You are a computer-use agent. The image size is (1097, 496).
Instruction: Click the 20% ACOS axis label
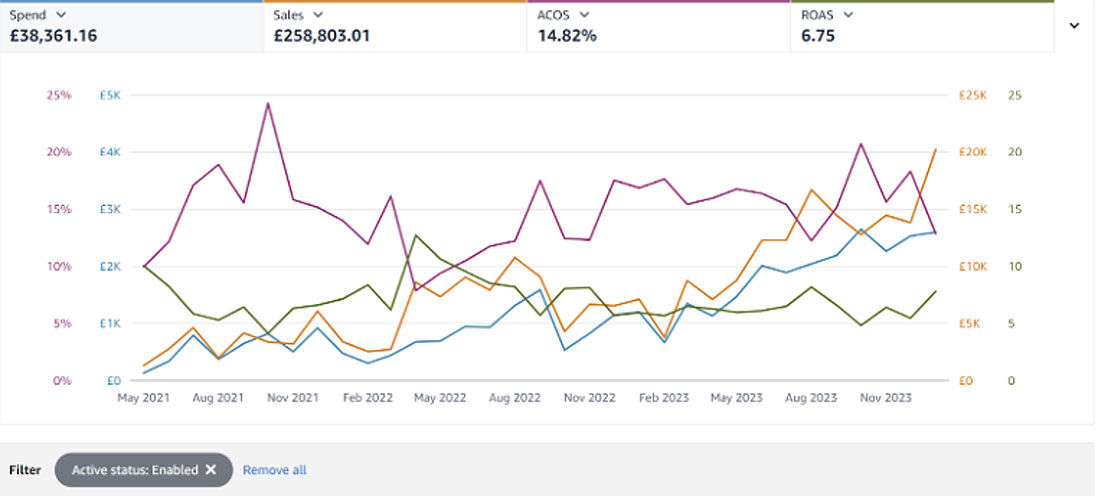click(59, 153)
